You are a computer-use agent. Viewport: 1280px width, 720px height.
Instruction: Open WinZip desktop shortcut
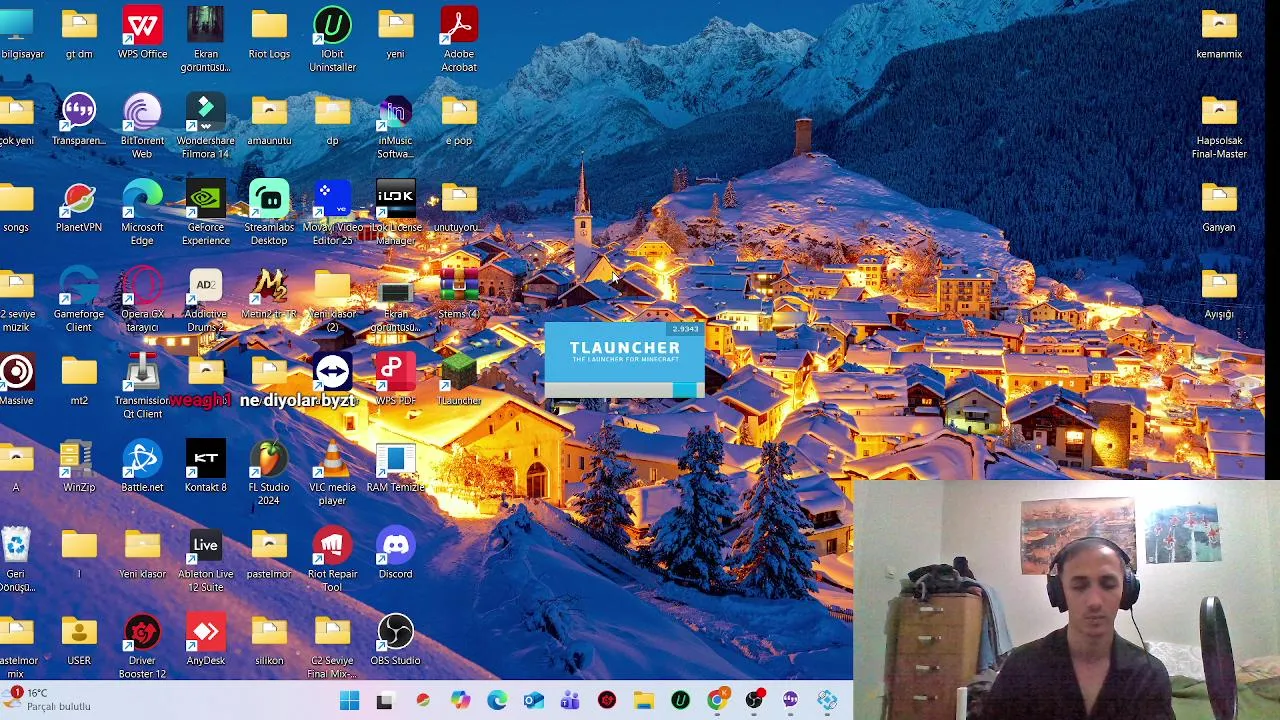pyautogui.click(x=79, y=467)
